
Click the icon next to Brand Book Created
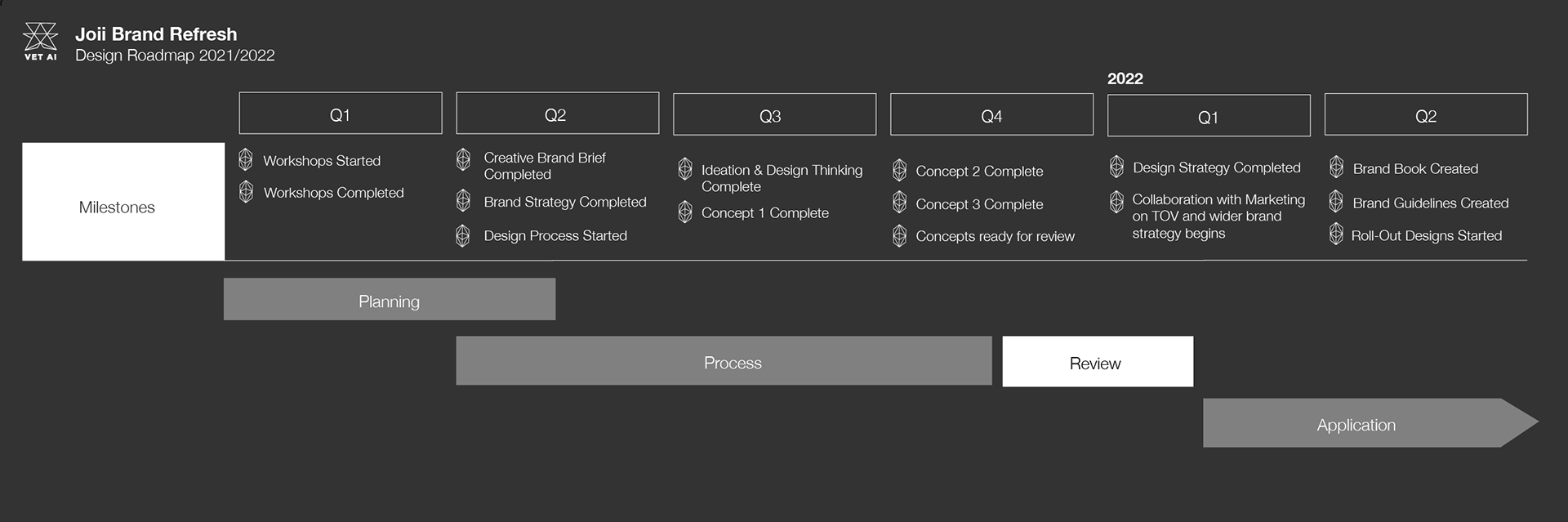(x=1336, y=167)
